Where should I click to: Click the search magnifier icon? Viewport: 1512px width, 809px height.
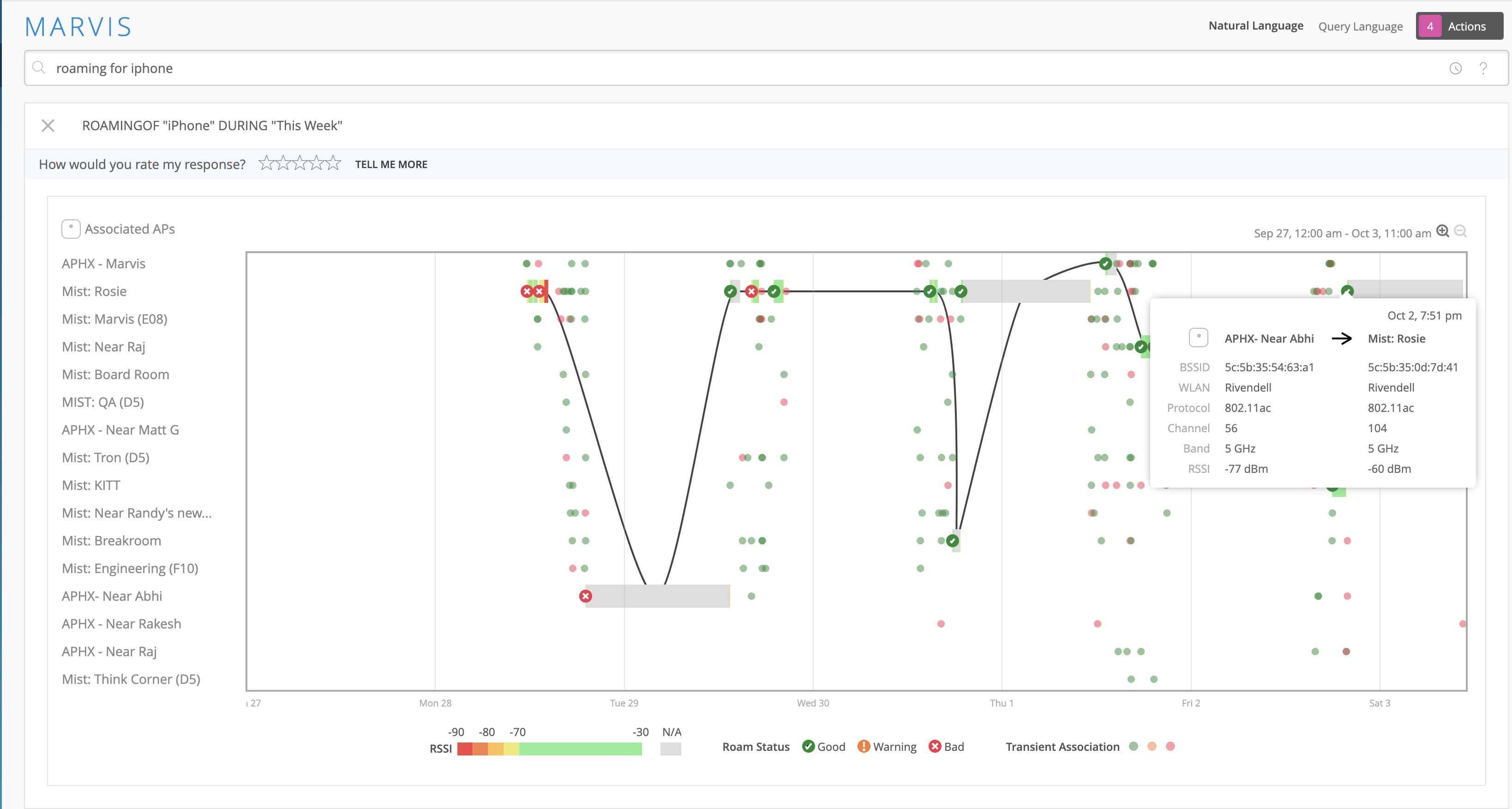tap(39, 68)
